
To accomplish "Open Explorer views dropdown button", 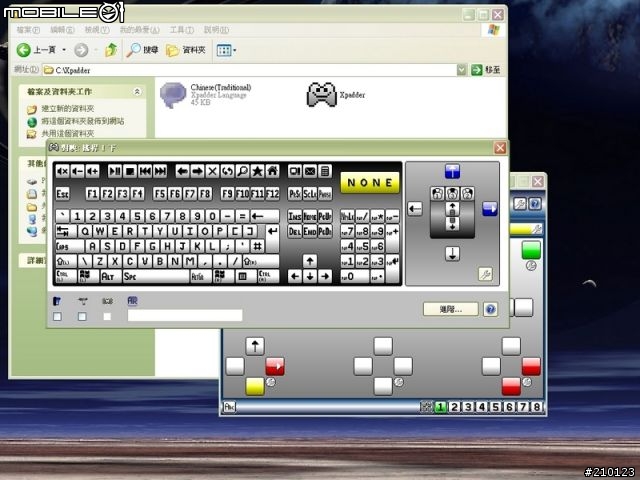I will tap(226, 50).
